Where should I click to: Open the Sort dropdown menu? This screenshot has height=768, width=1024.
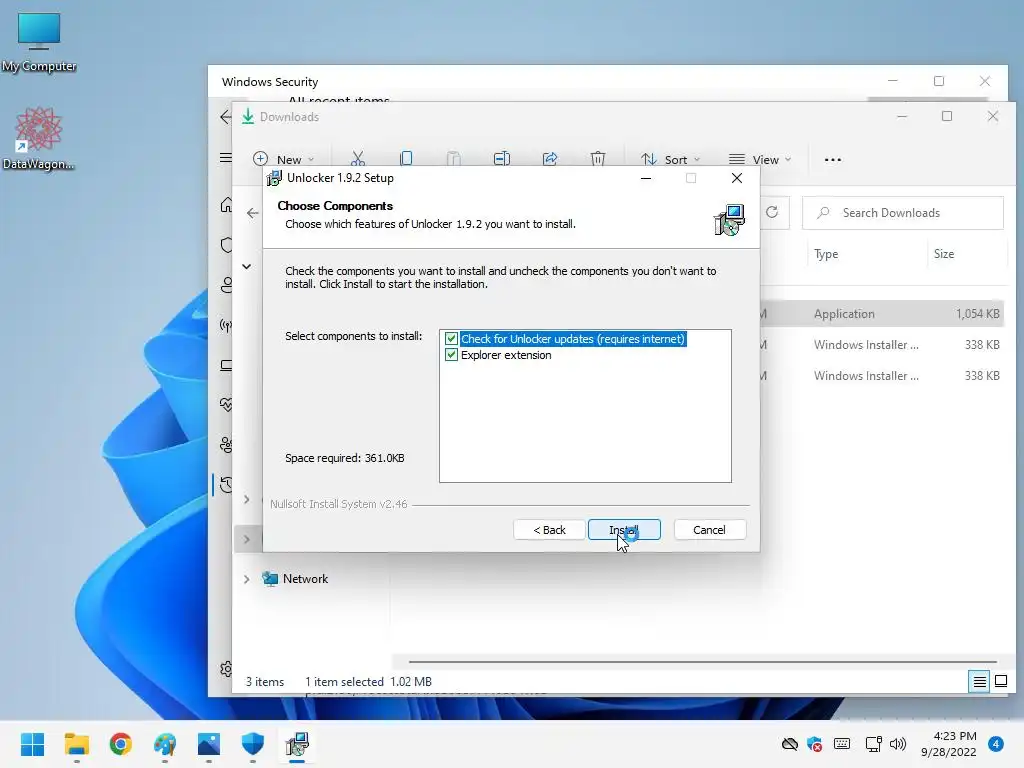[x=670, y=159]
